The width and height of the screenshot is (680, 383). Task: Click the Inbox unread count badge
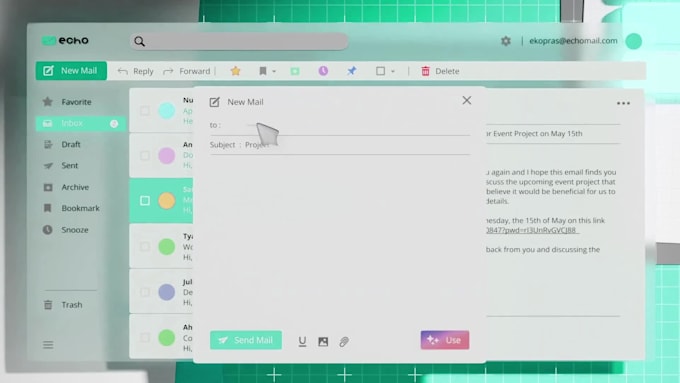click(114, 124)
